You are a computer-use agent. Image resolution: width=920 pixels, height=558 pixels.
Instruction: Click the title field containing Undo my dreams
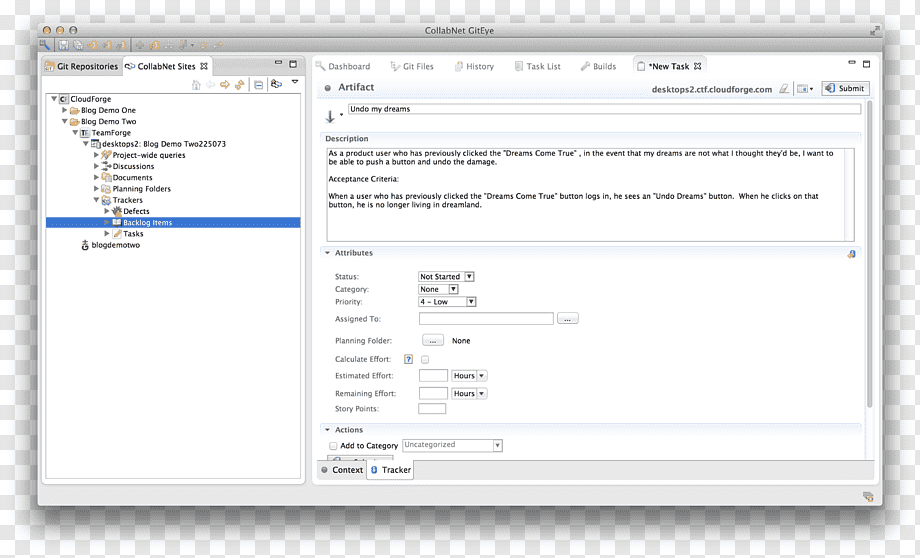coord(604,109)
